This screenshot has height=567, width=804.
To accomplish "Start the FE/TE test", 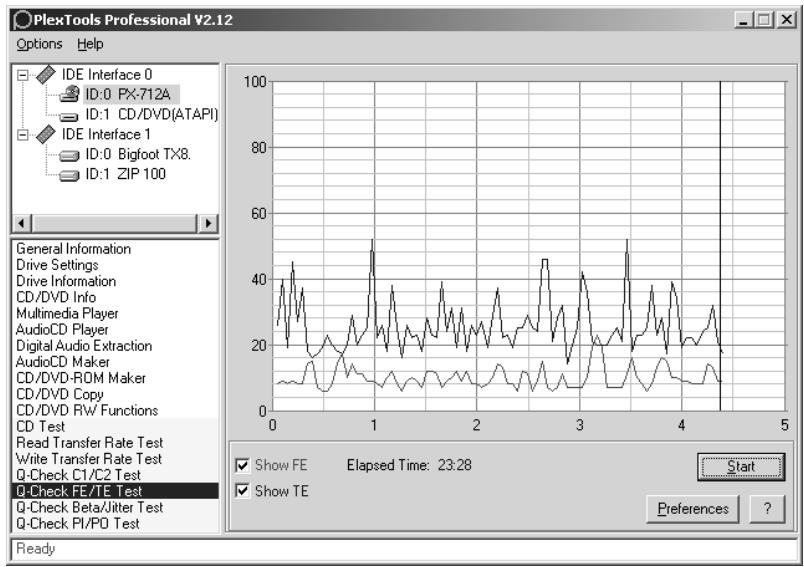I will (741, 467).
